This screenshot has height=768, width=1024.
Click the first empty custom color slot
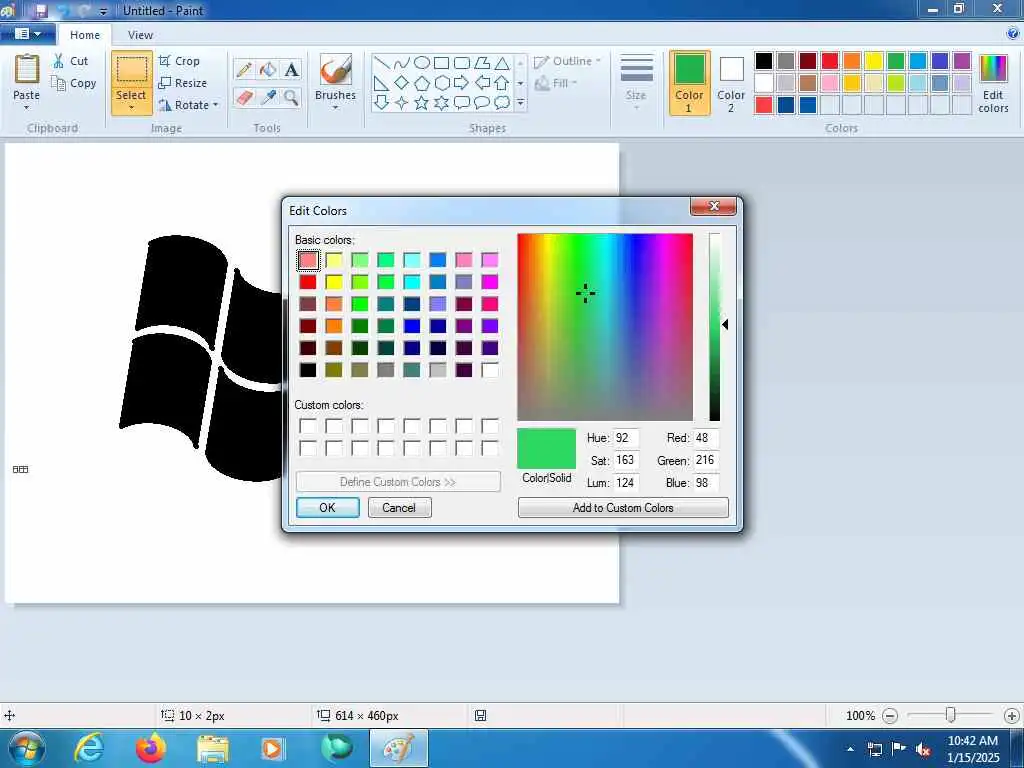point(308,426)
